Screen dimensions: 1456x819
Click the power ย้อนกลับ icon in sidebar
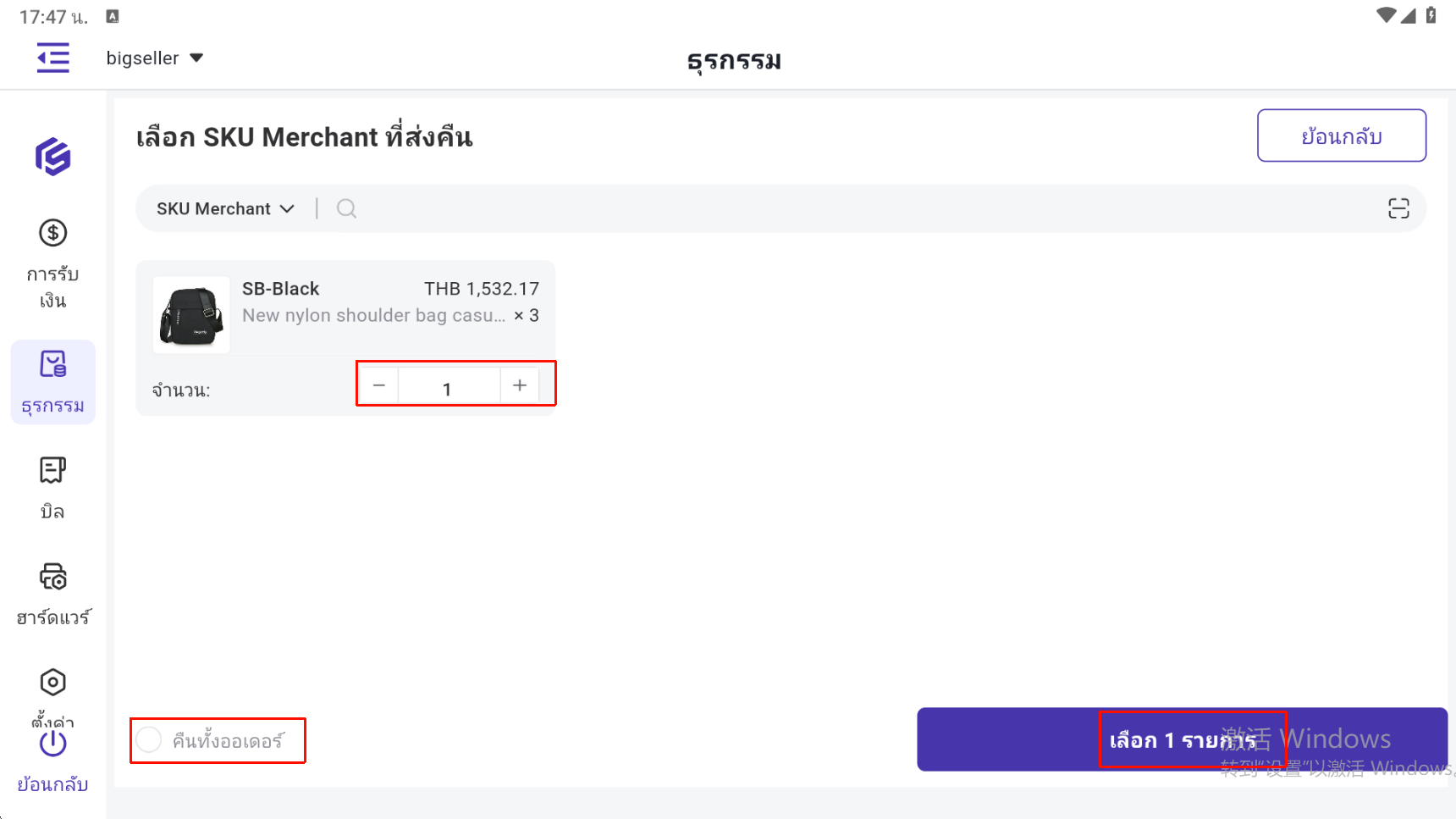click(x=52, y=745)
